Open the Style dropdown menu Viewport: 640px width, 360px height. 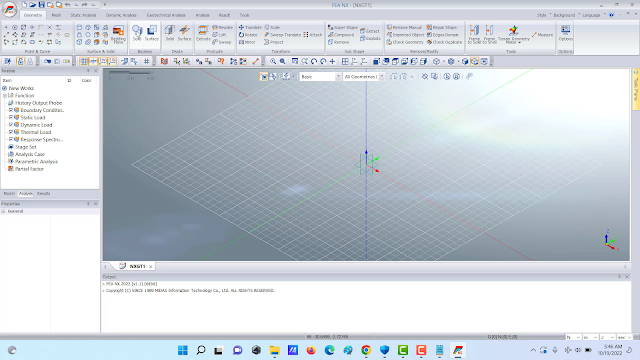point(543,15)
